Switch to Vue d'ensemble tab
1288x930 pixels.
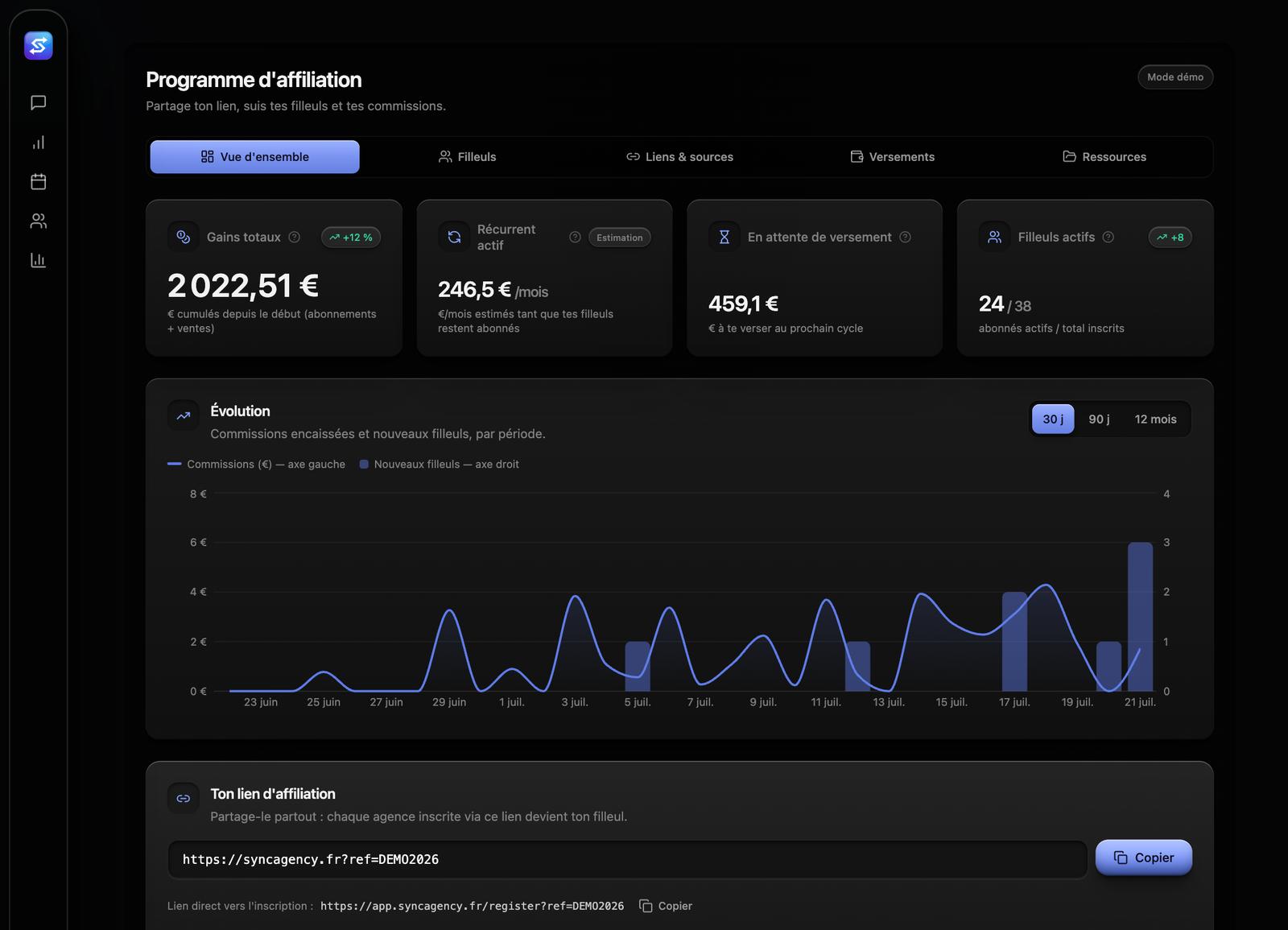(255, 157)
